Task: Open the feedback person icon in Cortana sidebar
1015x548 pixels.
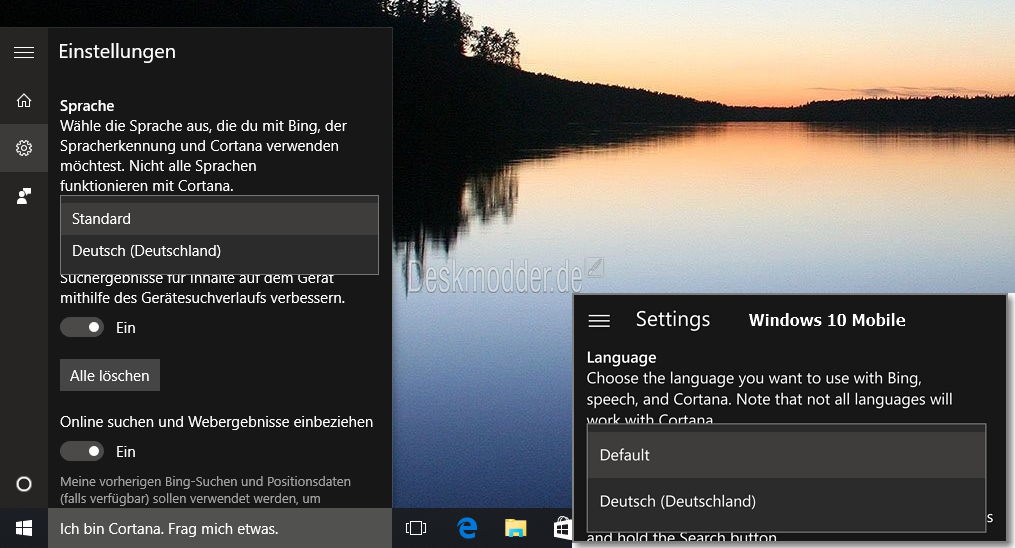Action: click(24, 196)
